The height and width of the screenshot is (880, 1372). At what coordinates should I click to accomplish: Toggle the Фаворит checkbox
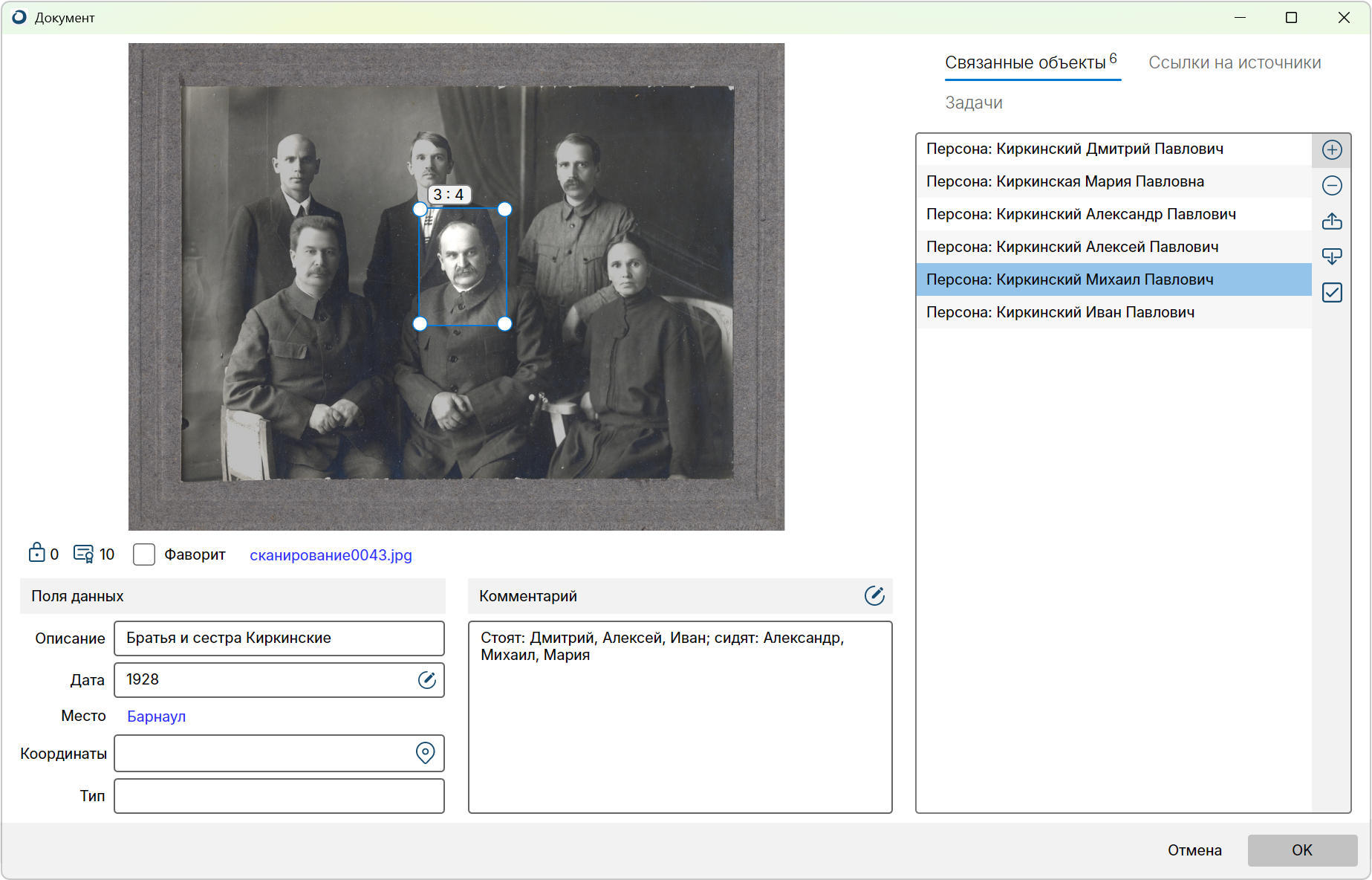coord(144,554)
